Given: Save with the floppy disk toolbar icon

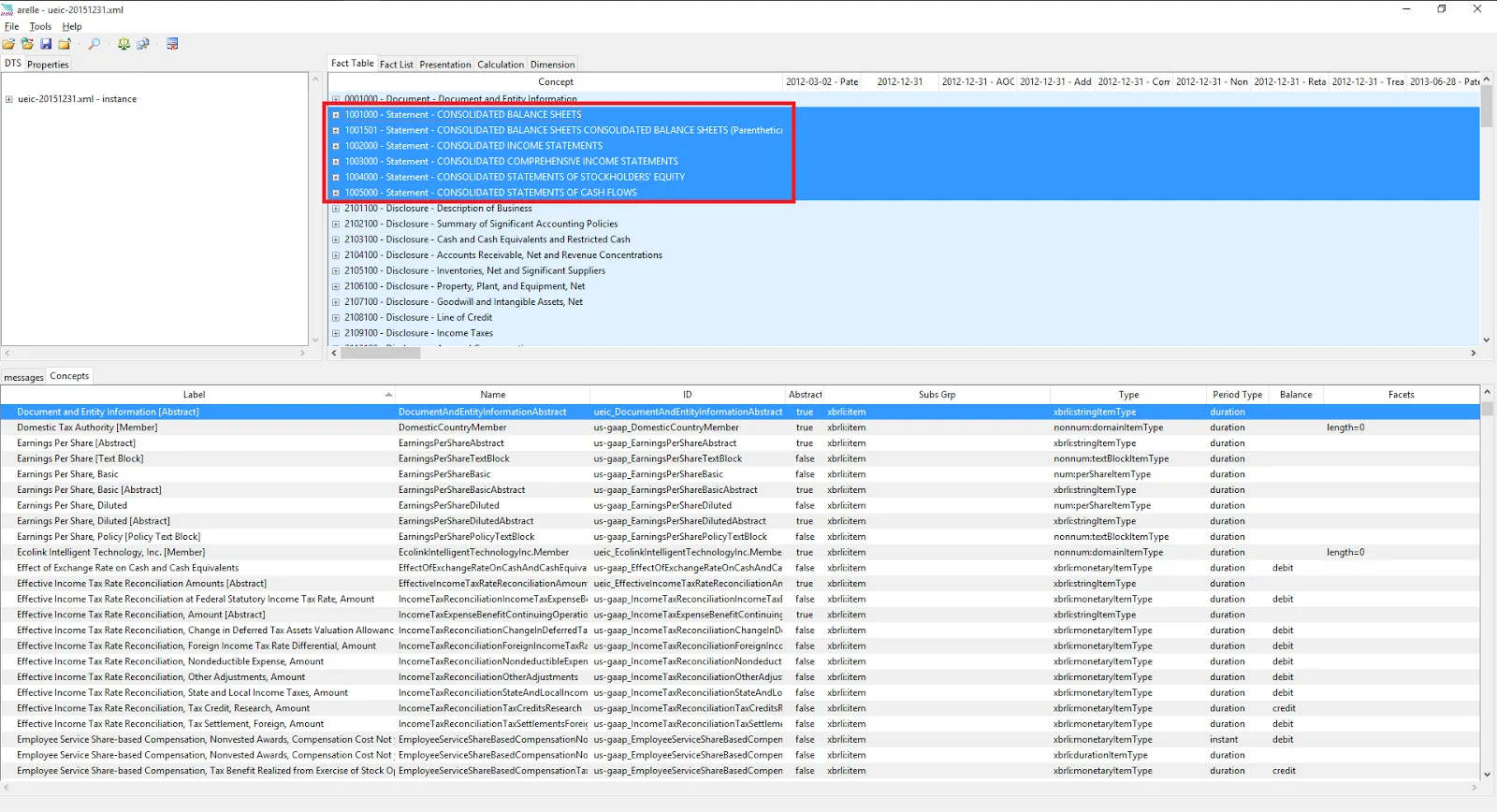Looking at the screenshot, I should tap(46, 44).
